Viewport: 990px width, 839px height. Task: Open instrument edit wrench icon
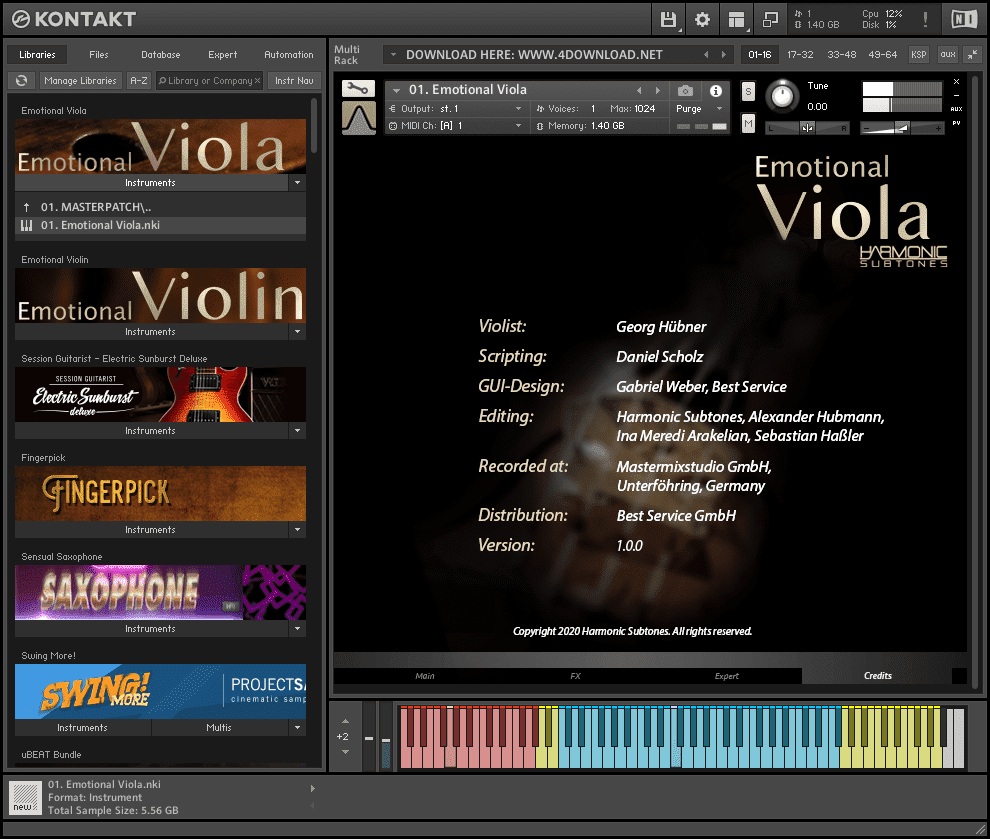point(358,89)
